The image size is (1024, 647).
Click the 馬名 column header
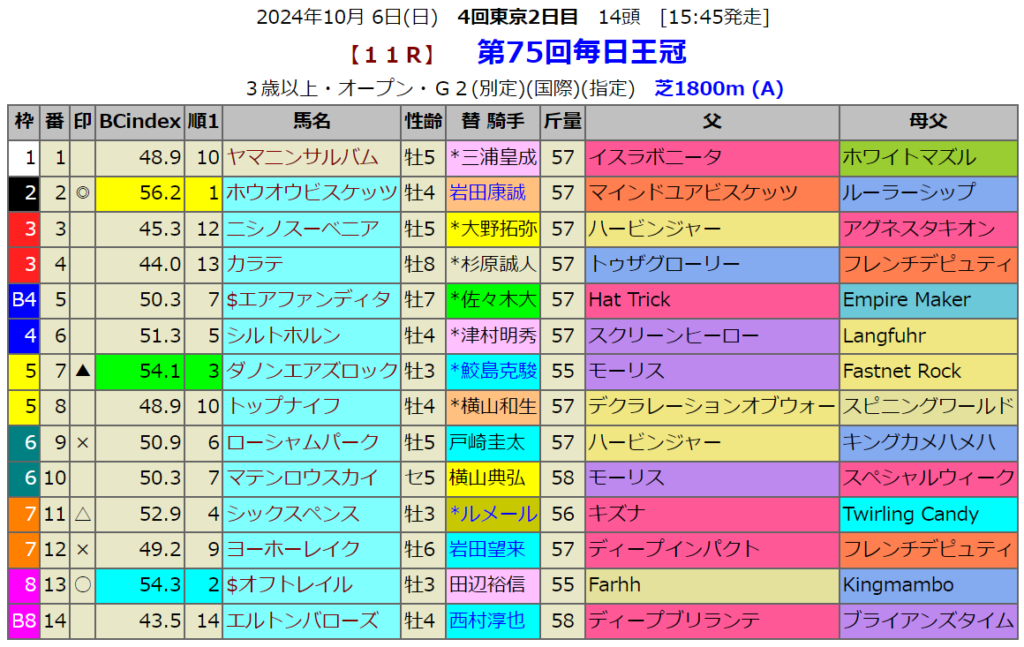[311, 122]
